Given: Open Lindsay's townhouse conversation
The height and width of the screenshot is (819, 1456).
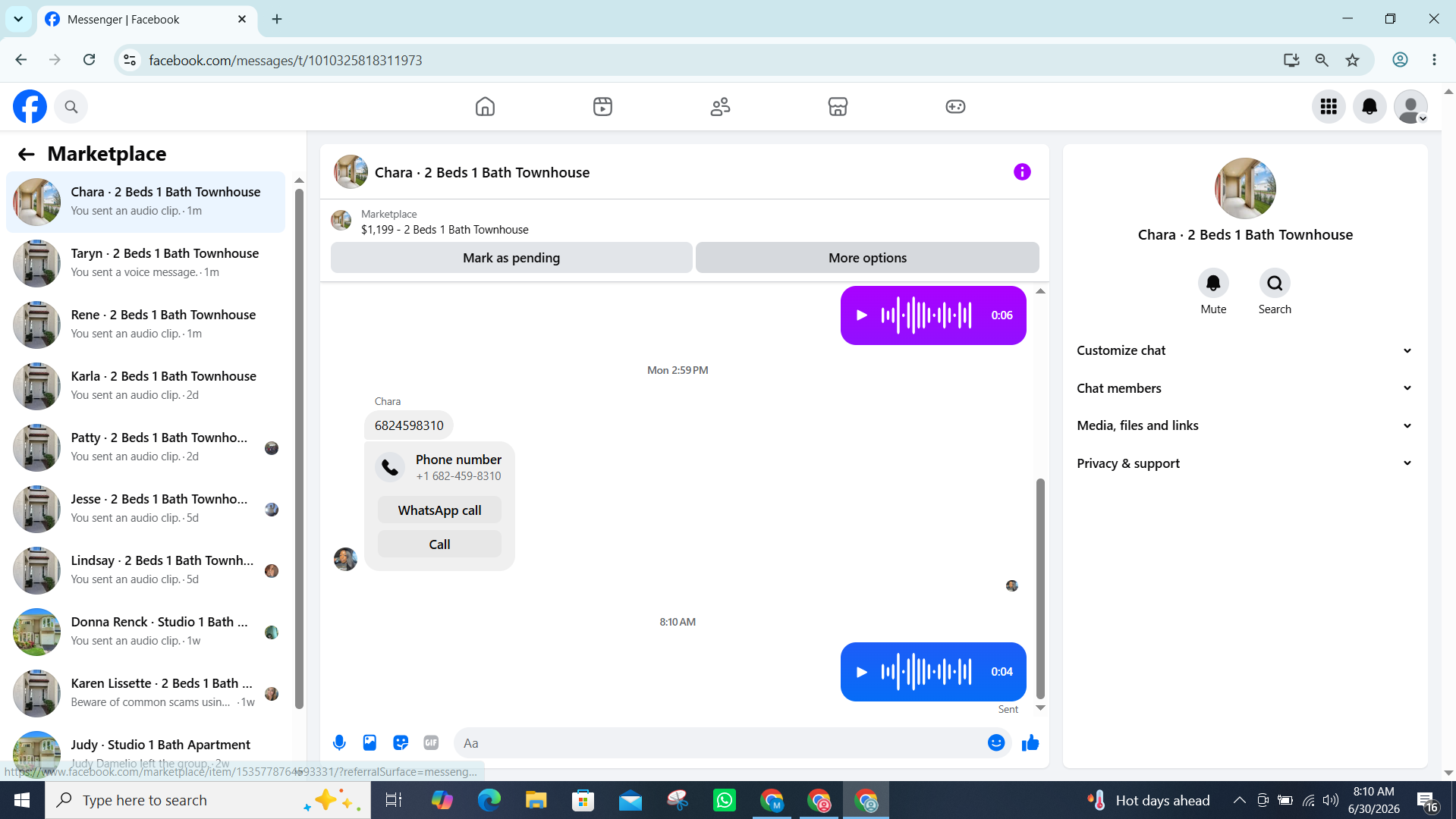Looking at the screenshot, I should click(146, 570).
